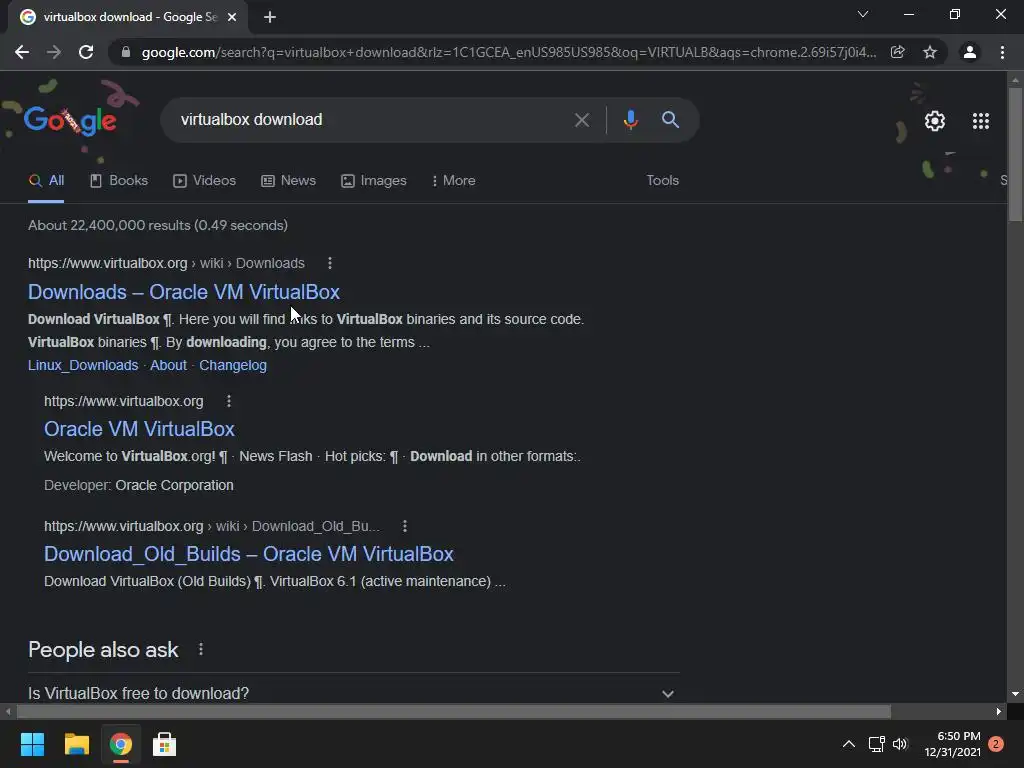Viewport: 1024px width, 768px height.
Task: Open the Windows Start menu
Action: click(32, 744)
